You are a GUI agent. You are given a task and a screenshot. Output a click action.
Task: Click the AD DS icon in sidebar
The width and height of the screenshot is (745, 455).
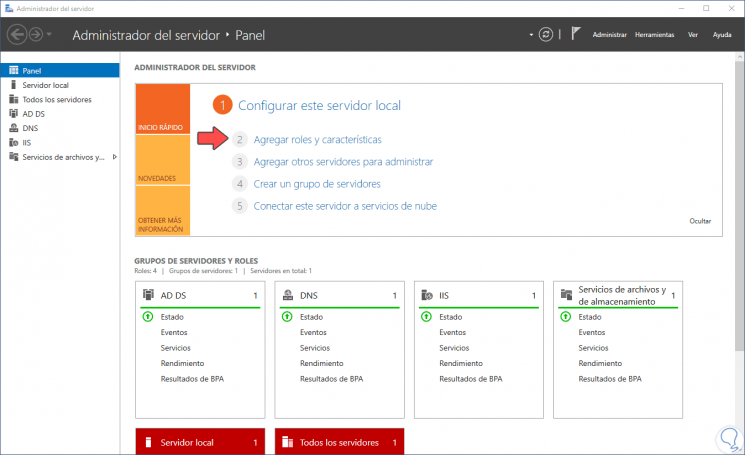[x=12, y=114]
